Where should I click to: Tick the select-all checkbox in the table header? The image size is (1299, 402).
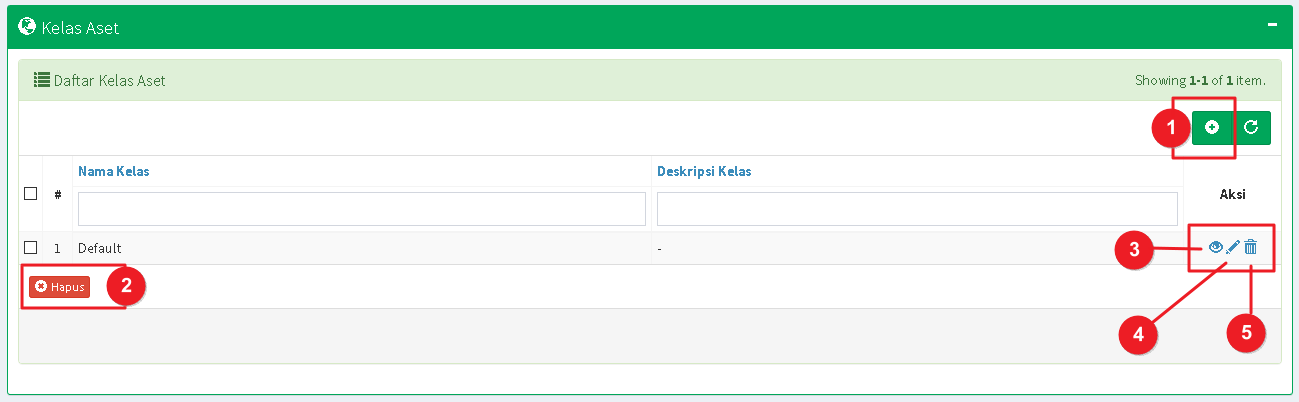pyautogui.click(x=31, y=193)
